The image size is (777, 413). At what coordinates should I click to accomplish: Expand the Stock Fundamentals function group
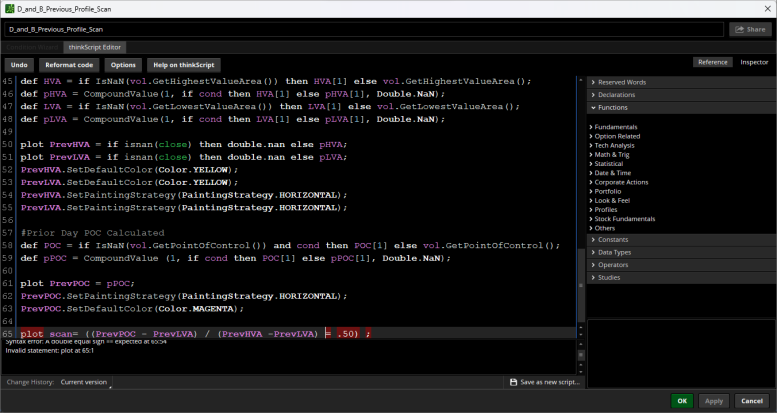point(624,218)
